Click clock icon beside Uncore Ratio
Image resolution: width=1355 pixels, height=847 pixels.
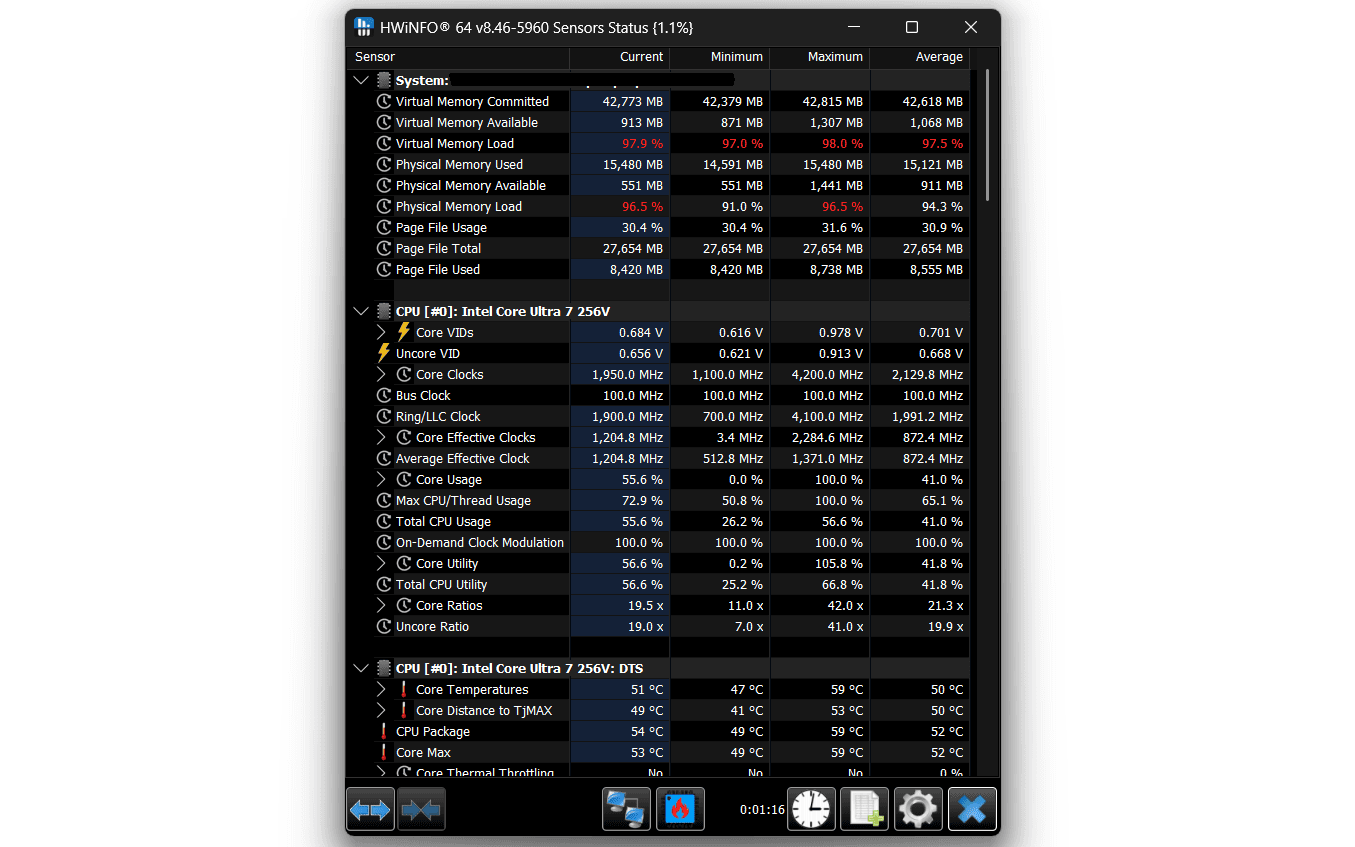coord(384,627)
